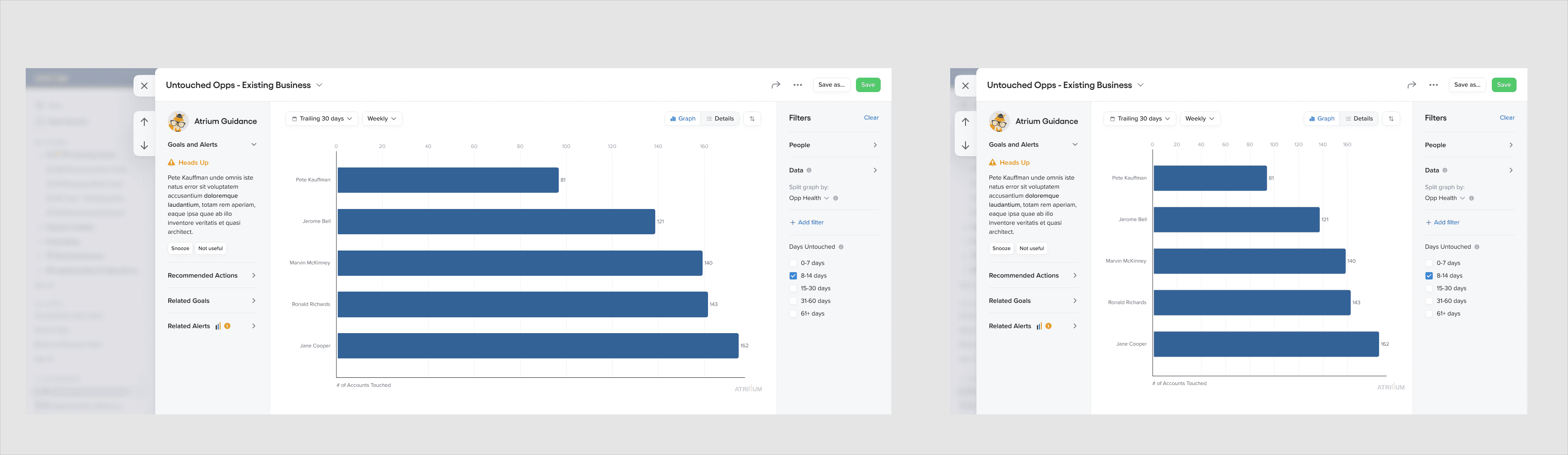Screen dimensions: 1568x455
Task: Select the Graph tab in left window
Action: point(683,119)
